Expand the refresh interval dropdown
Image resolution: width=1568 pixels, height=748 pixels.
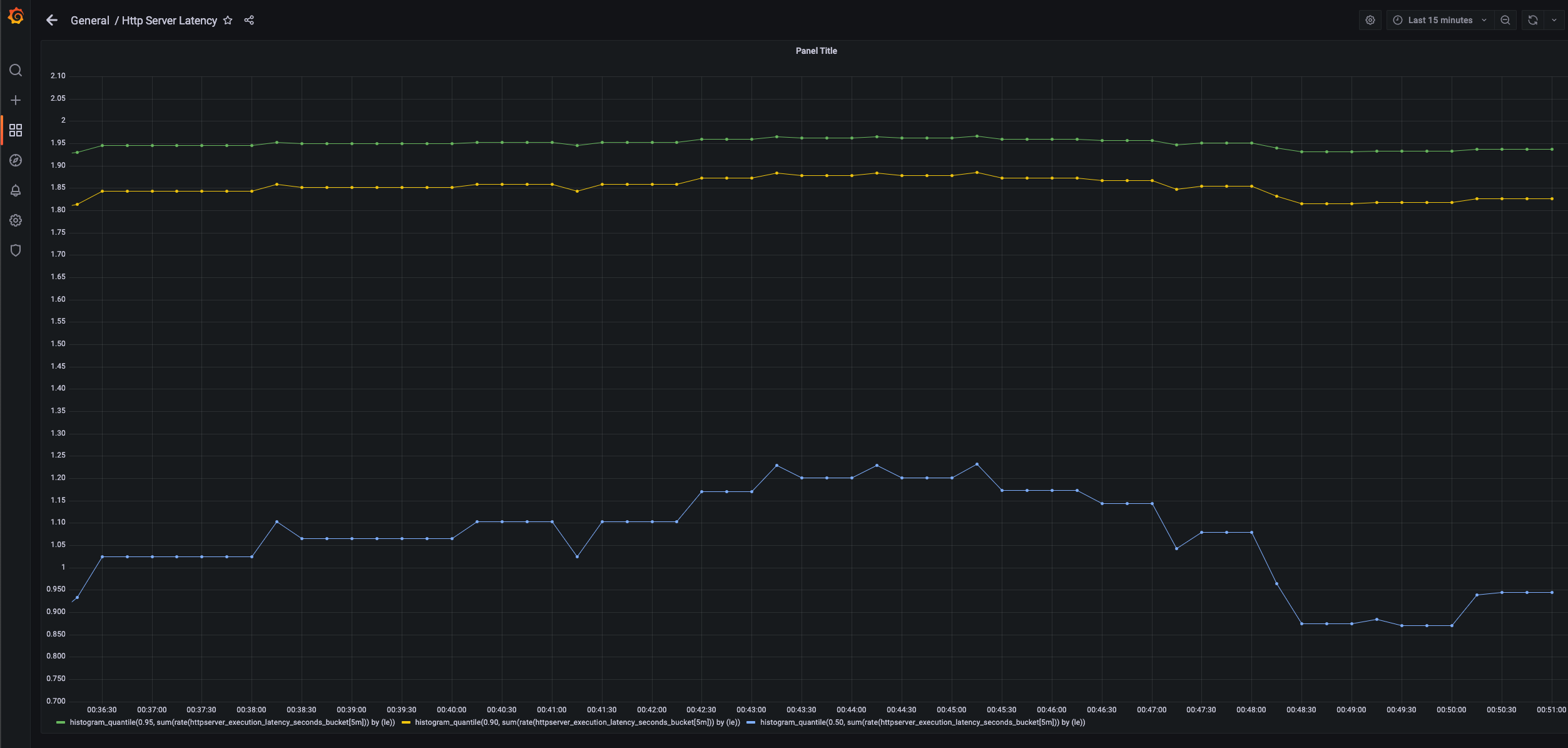(1554, 20)
